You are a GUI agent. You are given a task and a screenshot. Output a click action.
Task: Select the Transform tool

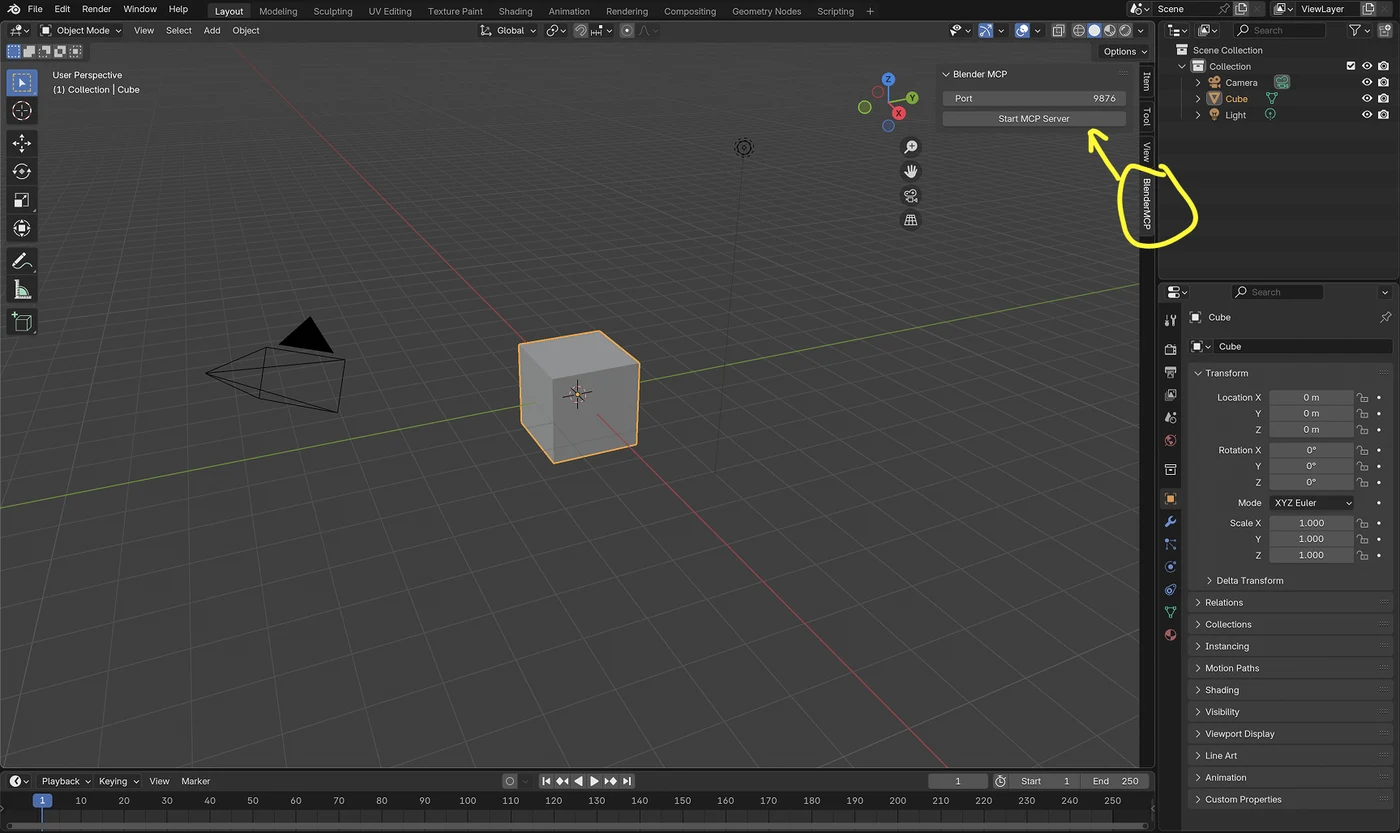[21, 228]
